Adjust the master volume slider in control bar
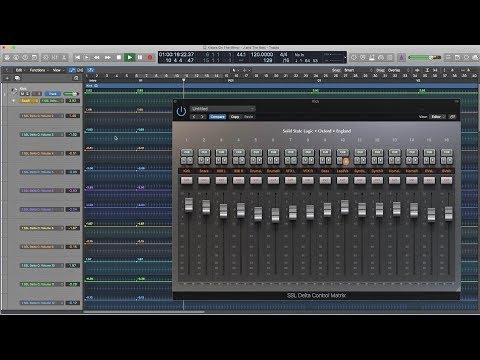Image resolution: width=480 pixels, height=360 pixels. [x=425, y=57]
